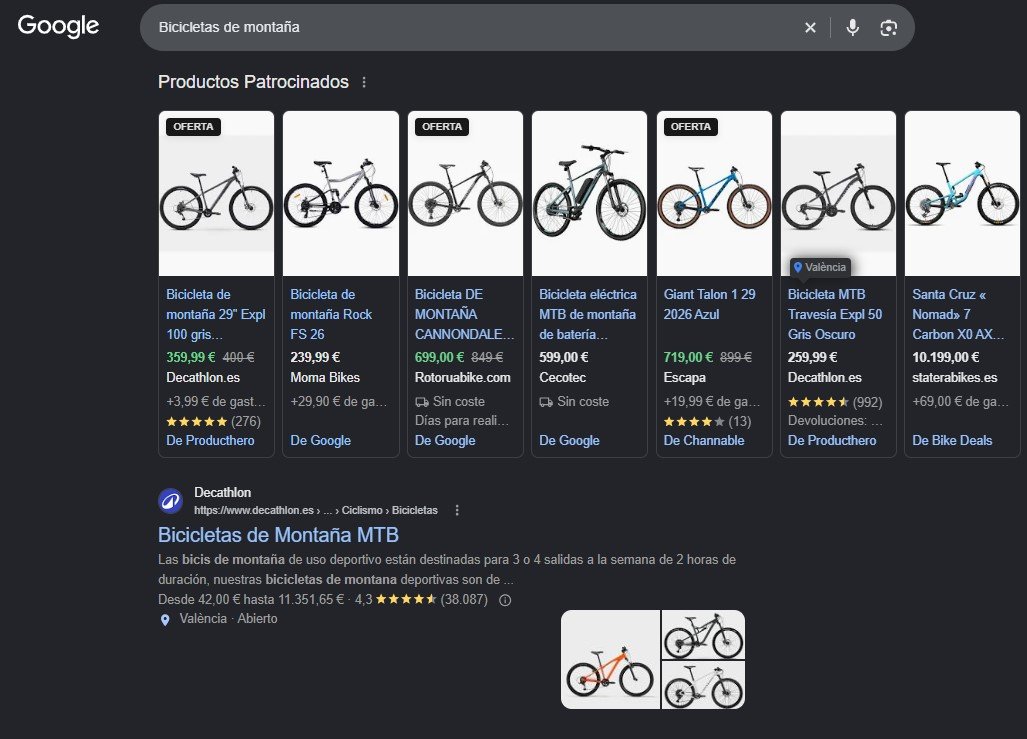This screenshot has height=739, width=1027.
Task: Open Bicicleta de montaña Rock FS 26
Action: (331, 314)
